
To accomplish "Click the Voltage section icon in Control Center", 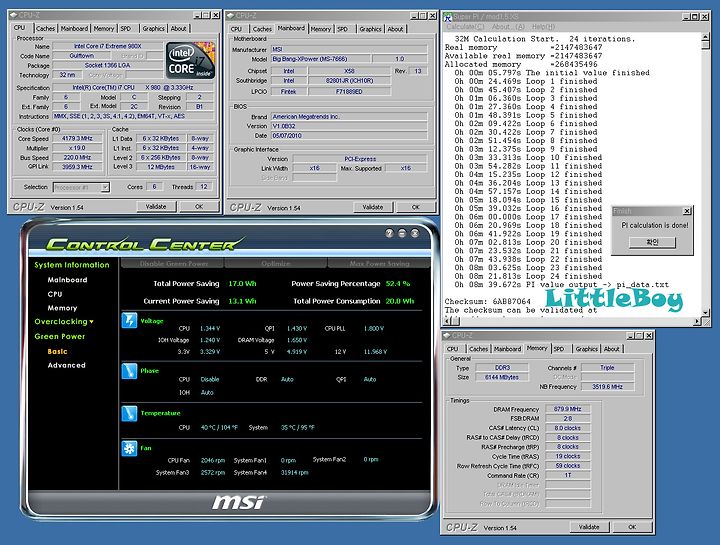I will click(x=129, y=320).
